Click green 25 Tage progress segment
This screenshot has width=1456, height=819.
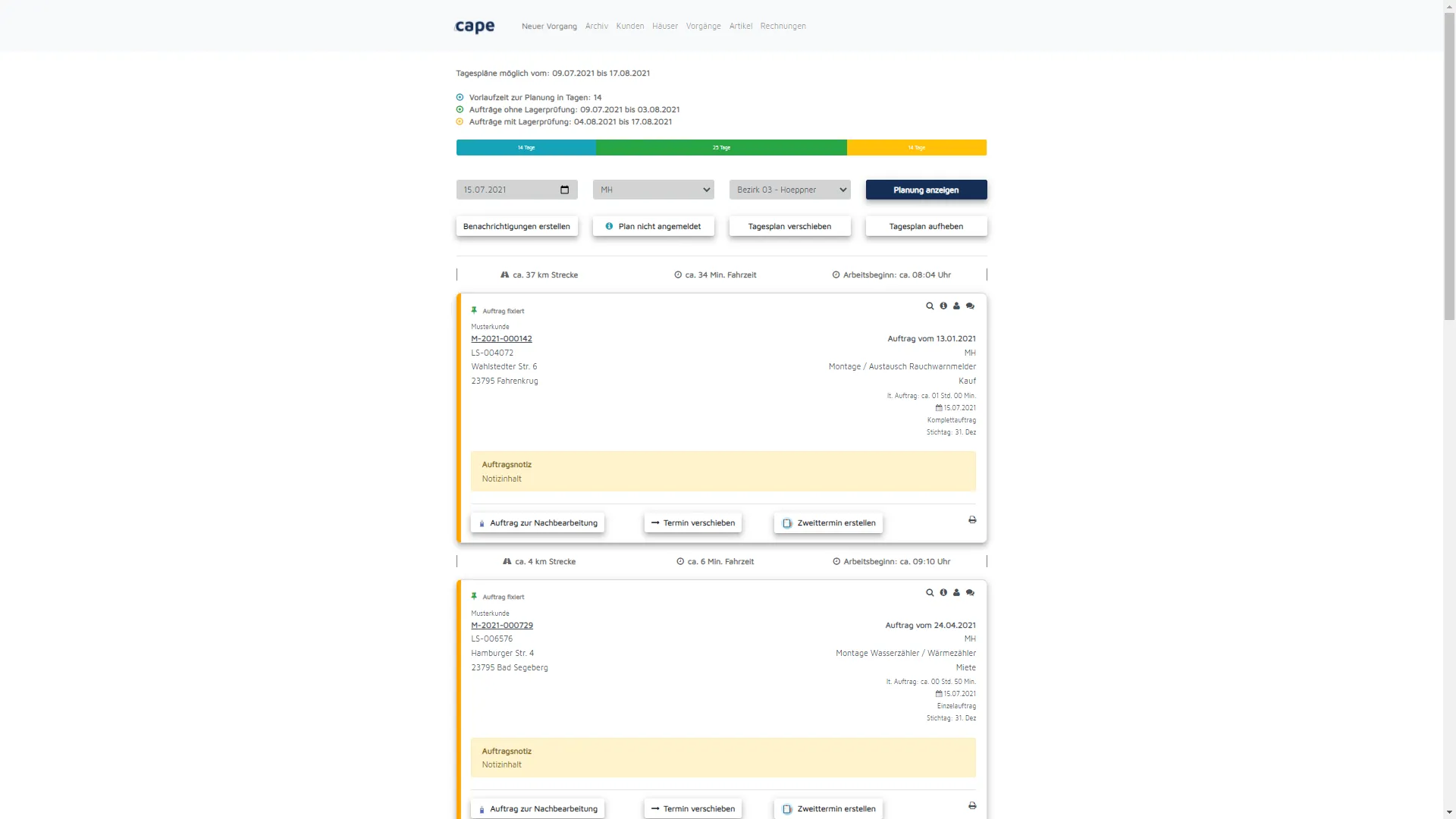pyautogui.click(x=721, y=148)
